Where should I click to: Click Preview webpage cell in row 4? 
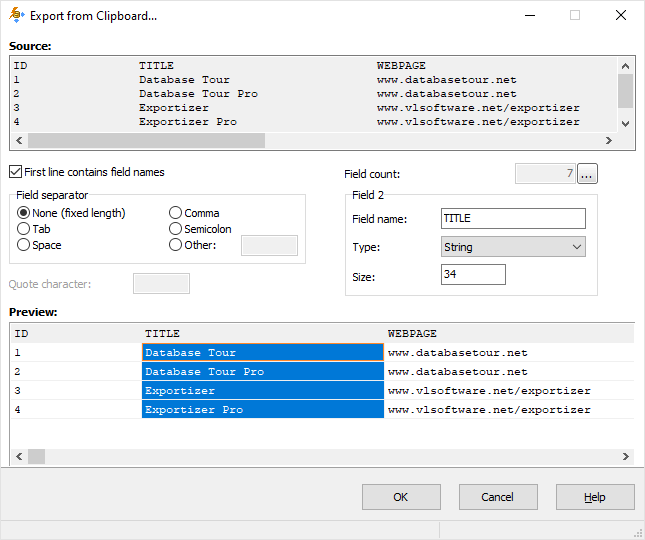pyautogui.click(x=509, y=409)
